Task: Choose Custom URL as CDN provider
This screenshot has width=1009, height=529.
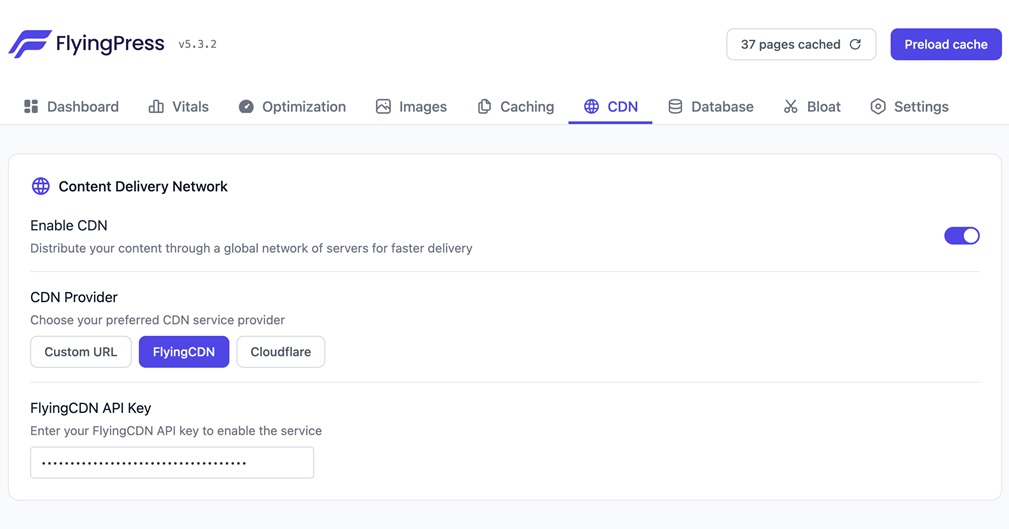Action: pyautogui.click(x=80, y=351)
